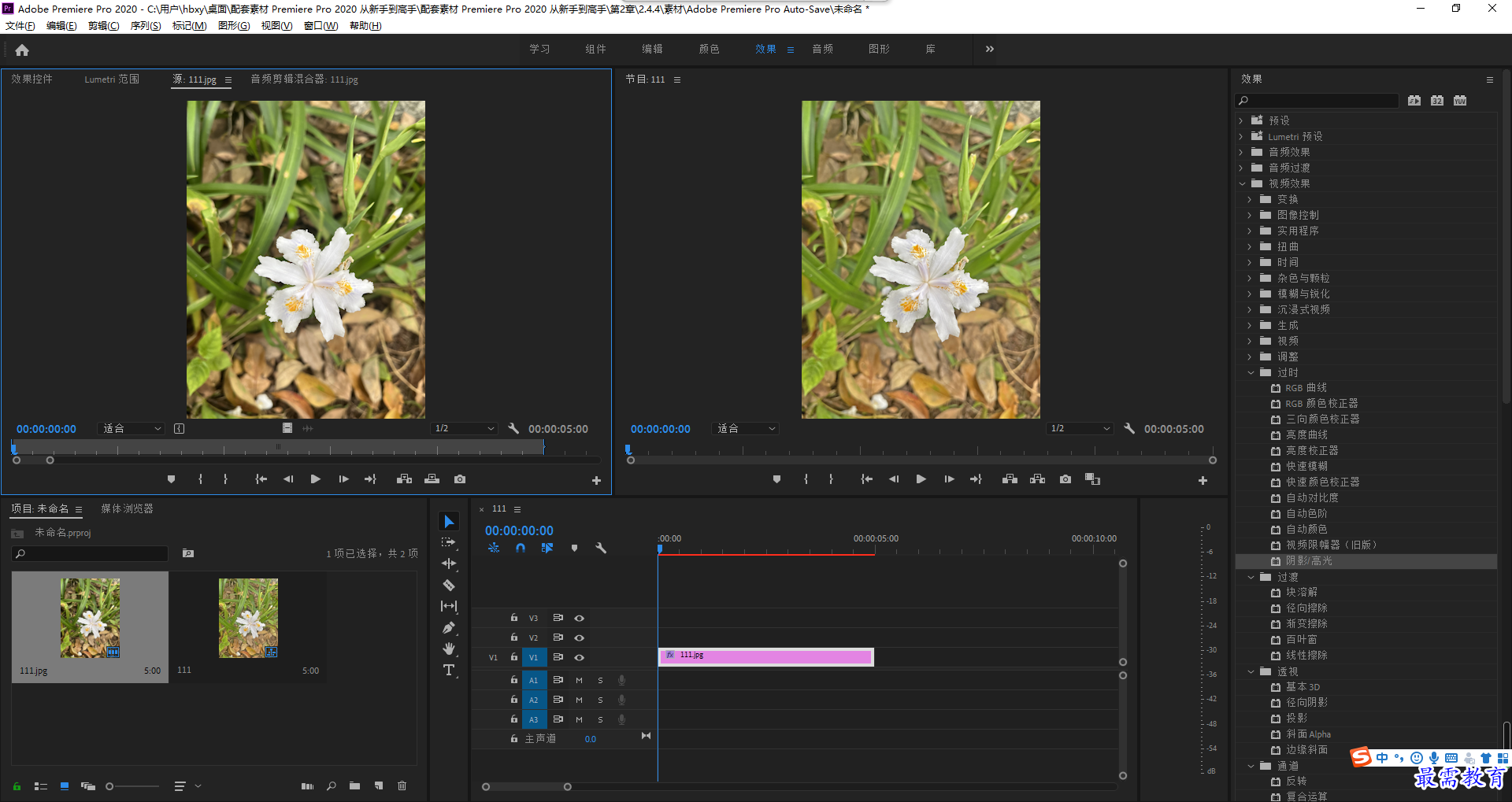Screen dimensions: 1512x802
Task: Click Insert button in Source monitor
Action: (404, 479)
